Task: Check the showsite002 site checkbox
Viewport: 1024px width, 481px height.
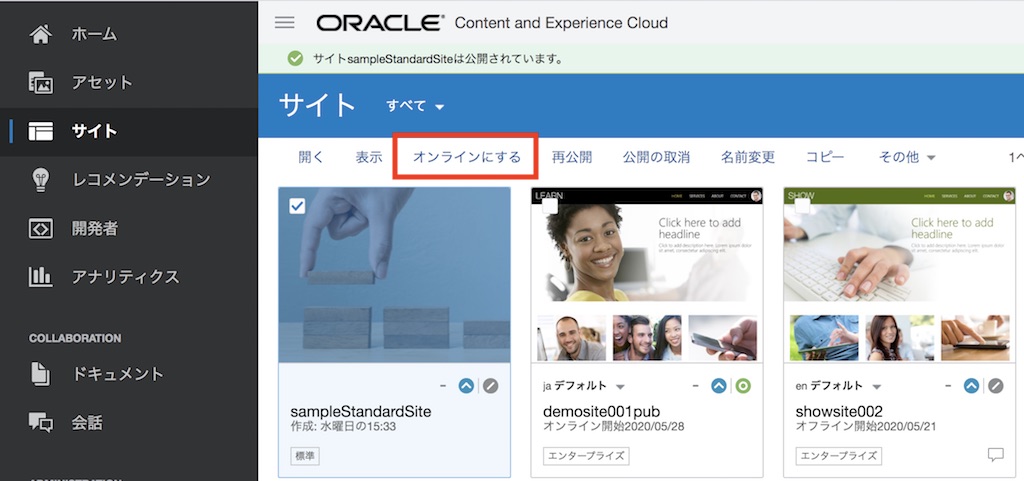Action: coord(801,206)
